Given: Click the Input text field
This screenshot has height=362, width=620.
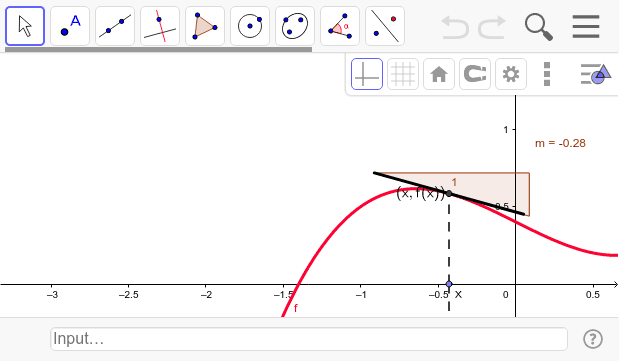Looking at the screenshot, I should pyautogui.click(x=309, y=339).
